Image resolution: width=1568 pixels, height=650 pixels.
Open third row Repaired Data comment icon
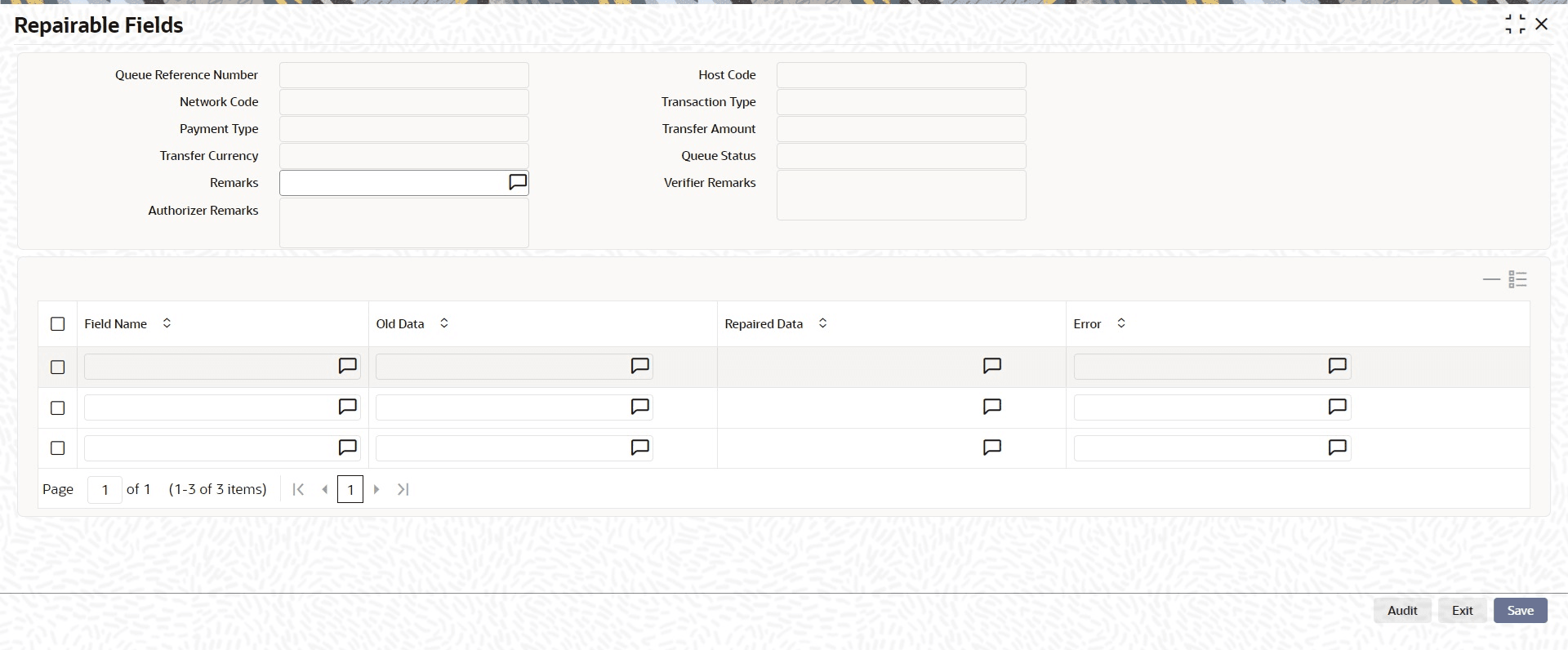point(992,447)
